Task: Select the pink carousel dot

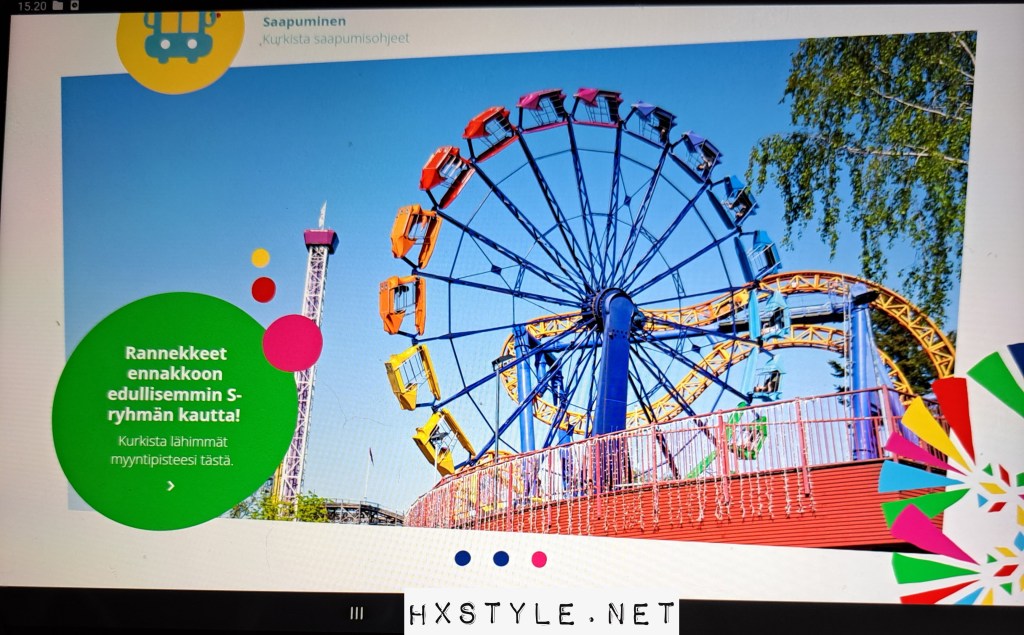Action: 539,559
